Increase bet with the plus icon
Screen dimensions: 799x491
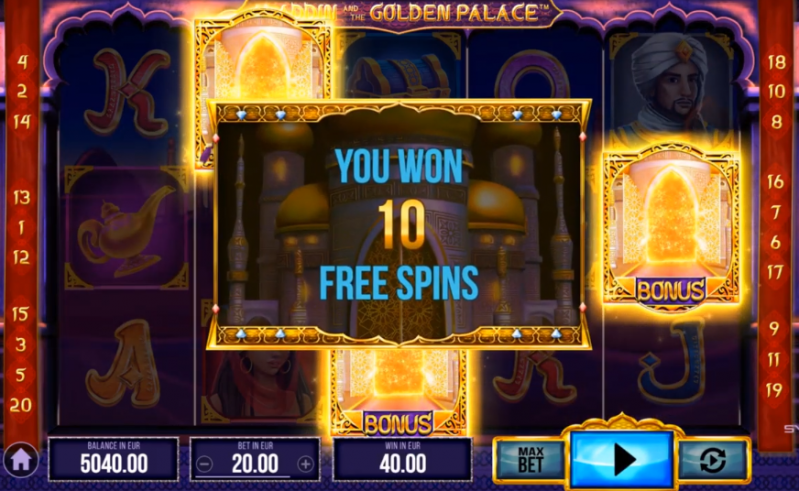click(305, 464)
